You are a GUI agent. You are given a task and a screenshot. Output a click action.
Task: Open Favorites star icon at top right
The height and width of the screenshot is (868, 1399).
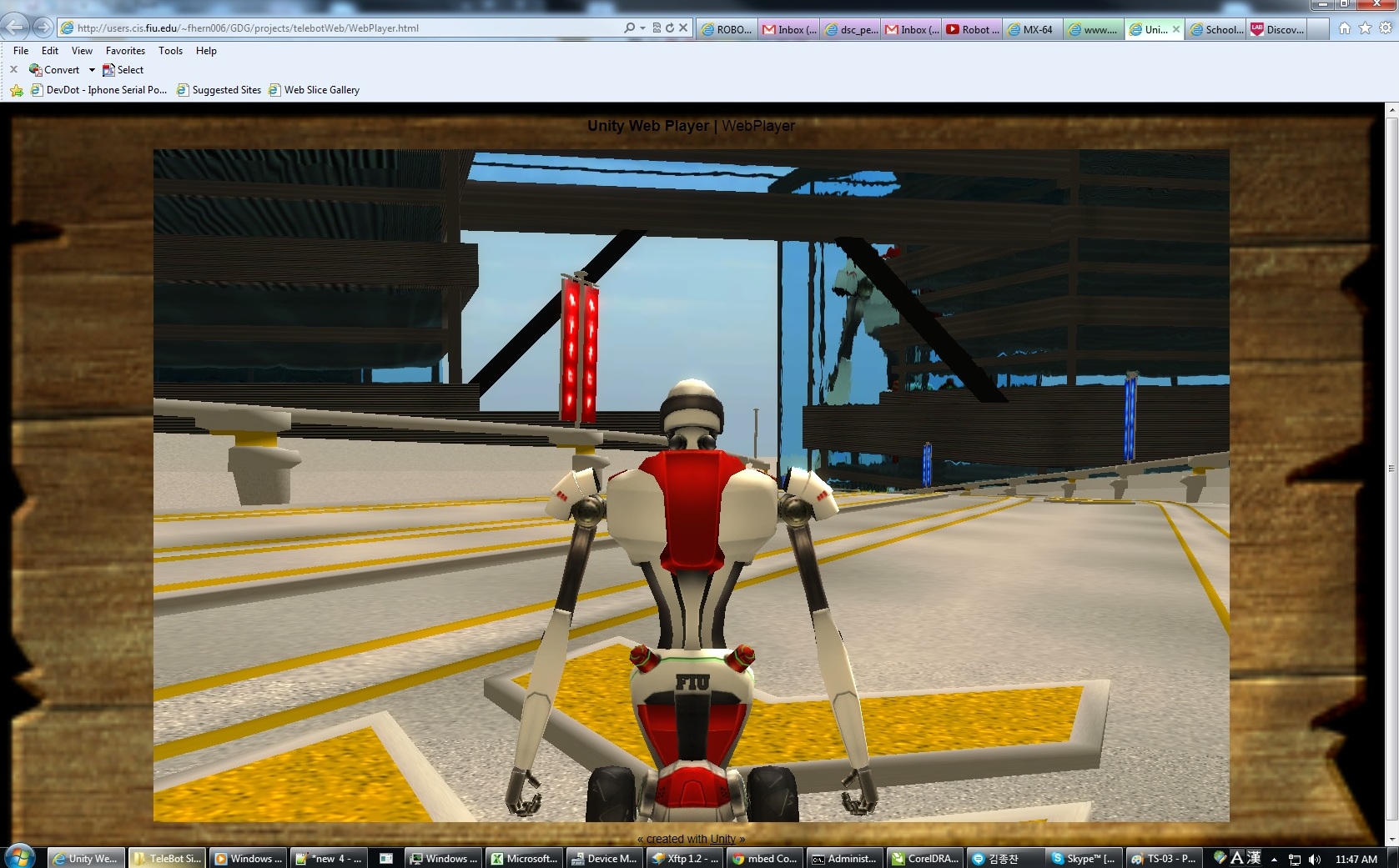click(x=1365, y=28)
